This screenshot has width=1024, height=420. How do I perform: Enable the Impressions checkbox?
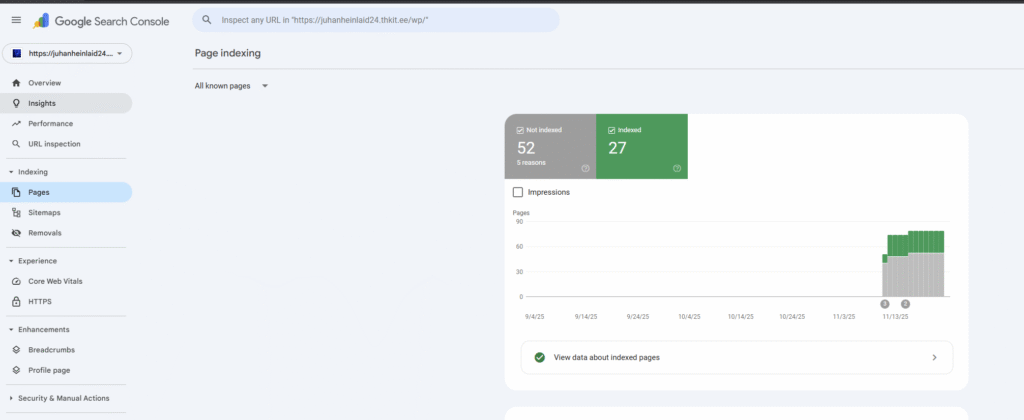(x=517, y=192)
